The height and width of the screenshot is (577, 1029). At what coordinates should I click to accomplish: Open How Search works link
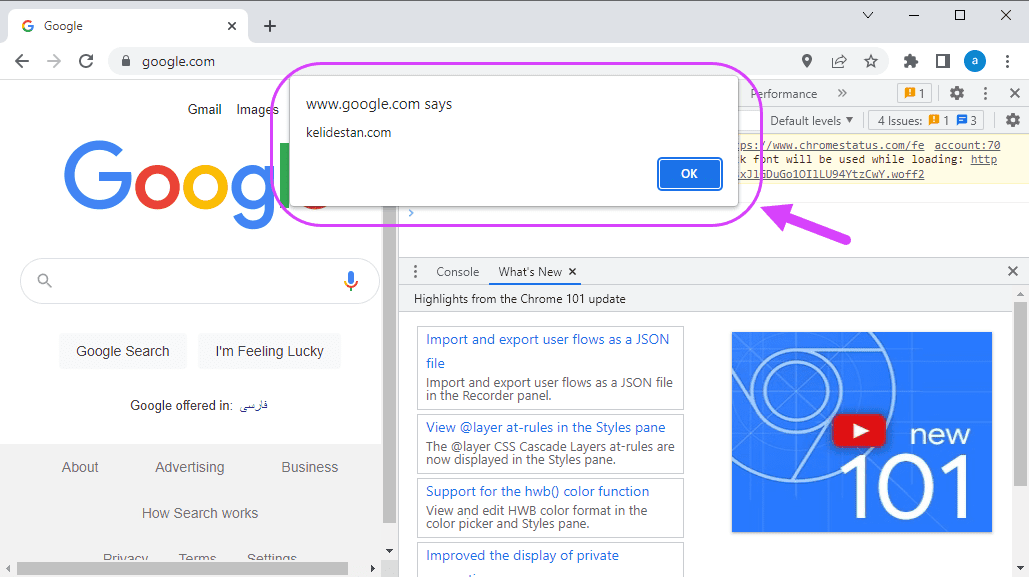click(200, 513)
